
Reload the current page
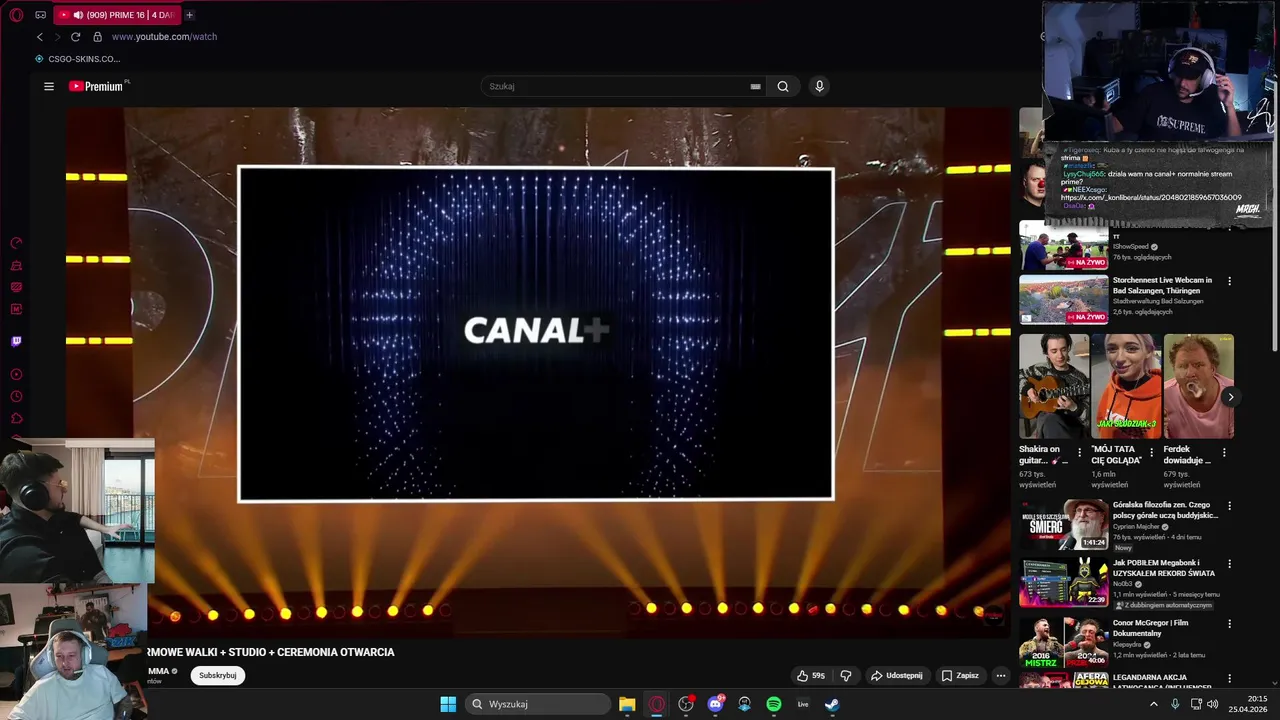point(75,37)
